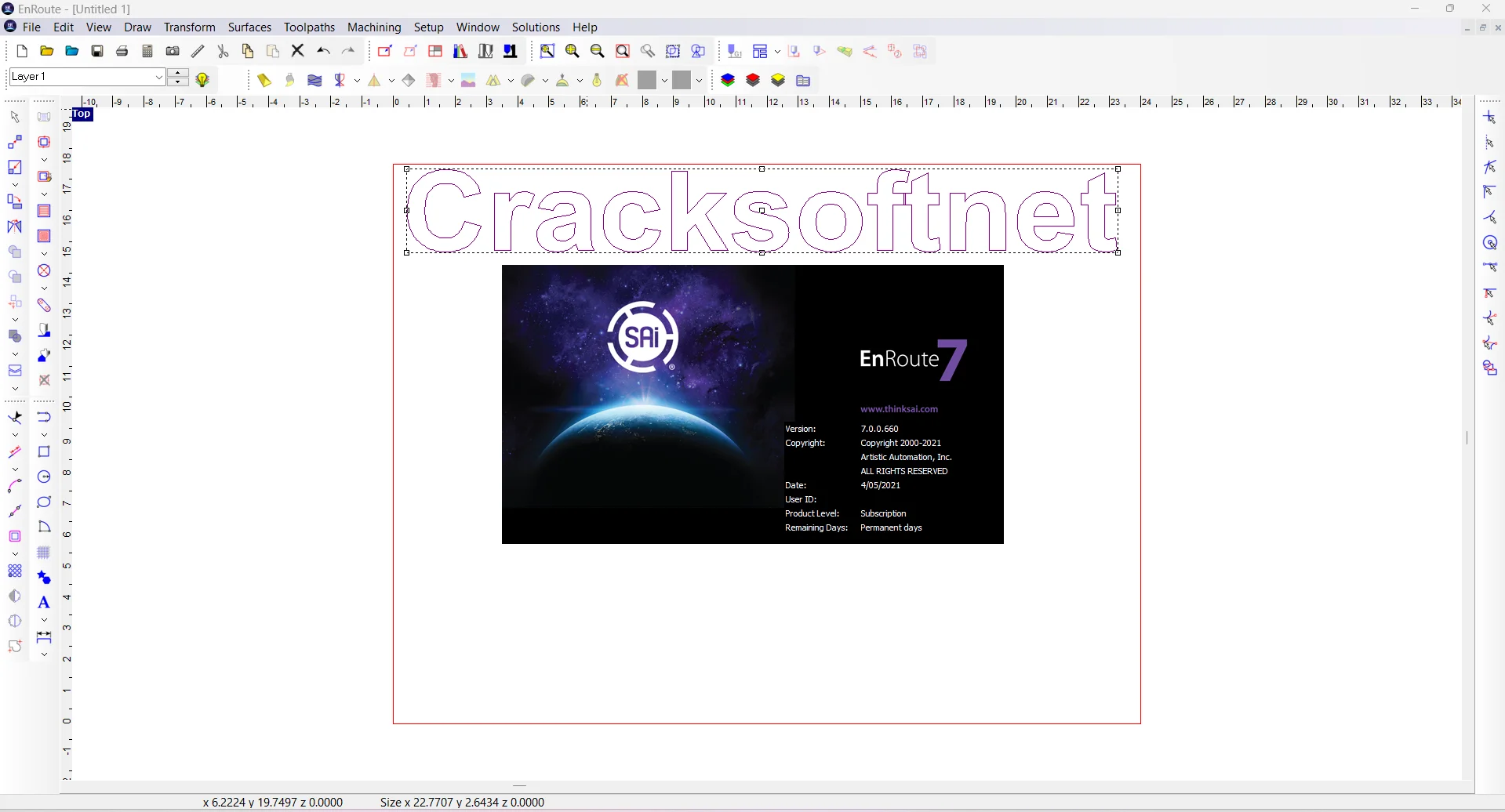Open the Transform menu
The width and height of the screenshot is (1505, 812).
[190, 27]
